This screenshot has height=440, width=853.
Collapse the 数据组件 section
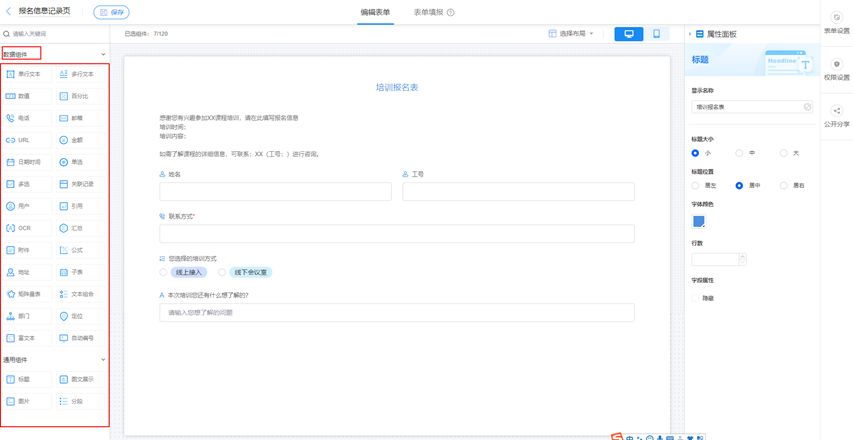point(103,54)
